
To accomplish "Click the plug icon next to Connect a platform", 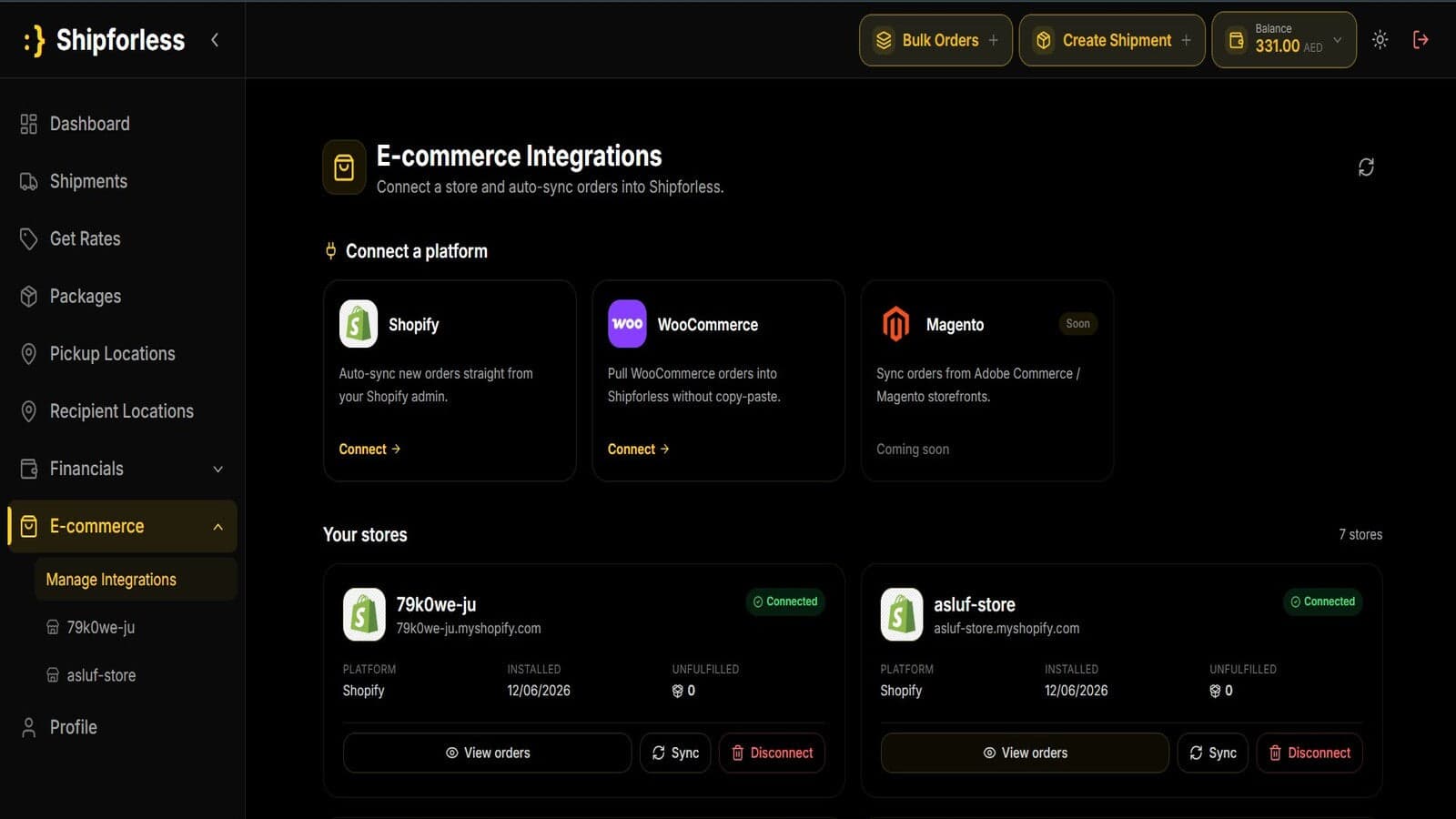I will pos(330,251).
